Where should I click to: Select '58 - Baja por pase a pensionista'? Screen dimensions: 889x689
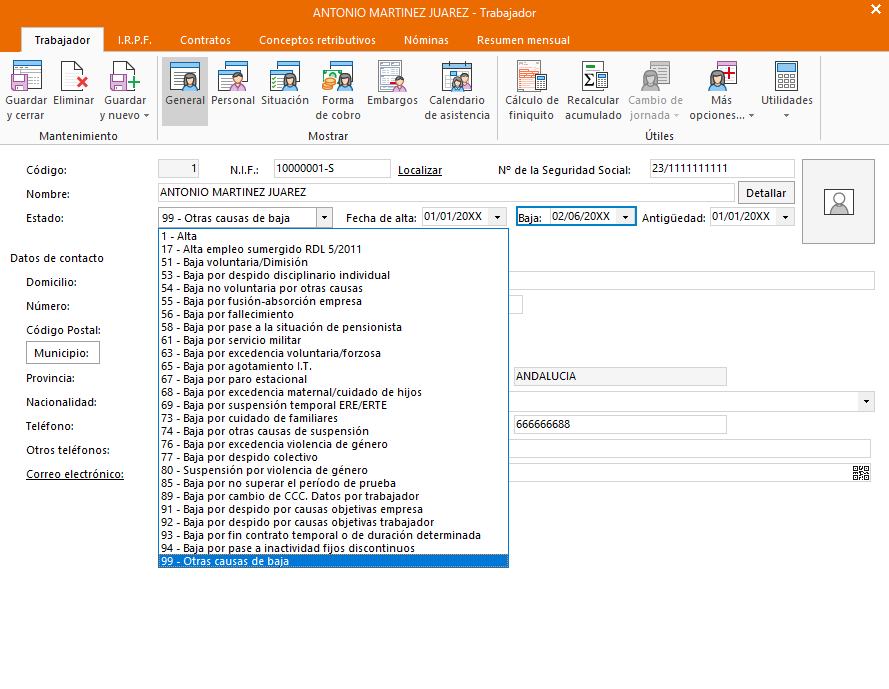[333, 327]
